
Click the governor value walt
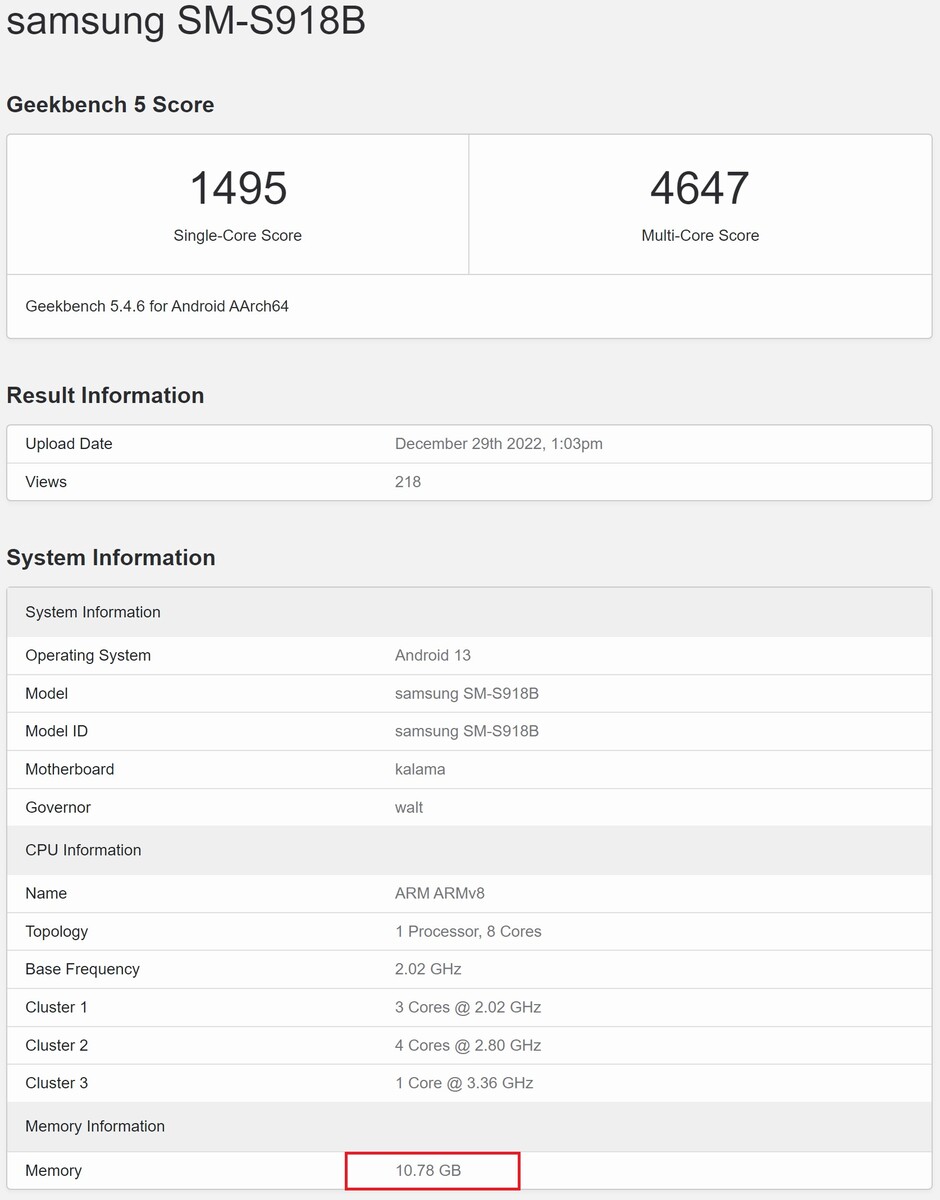click(x=409, y=807)
